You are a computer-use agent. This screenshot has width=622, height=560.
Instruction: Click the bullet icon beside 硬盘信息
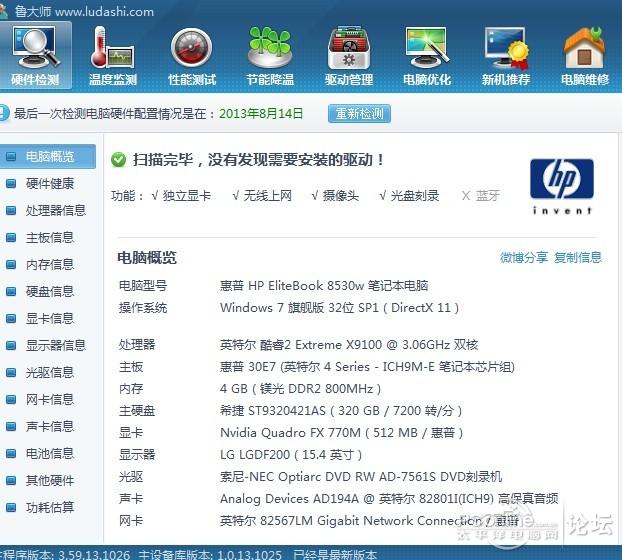(x=11, y=292)
